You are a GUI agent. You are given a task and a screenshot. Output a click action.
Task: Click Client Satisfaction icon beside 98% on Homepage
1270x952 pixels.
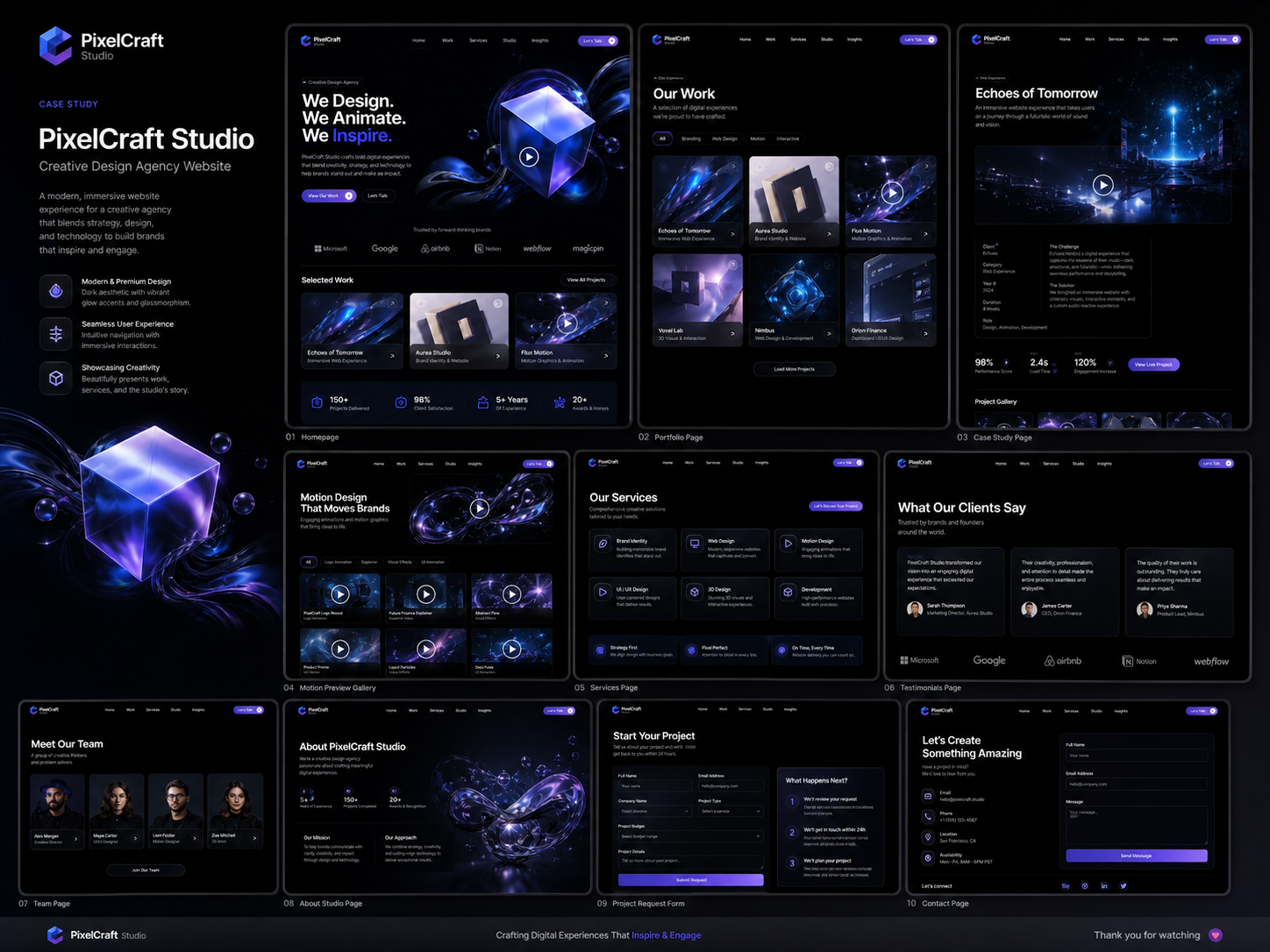pyautogui.click(x=401, y=402)
